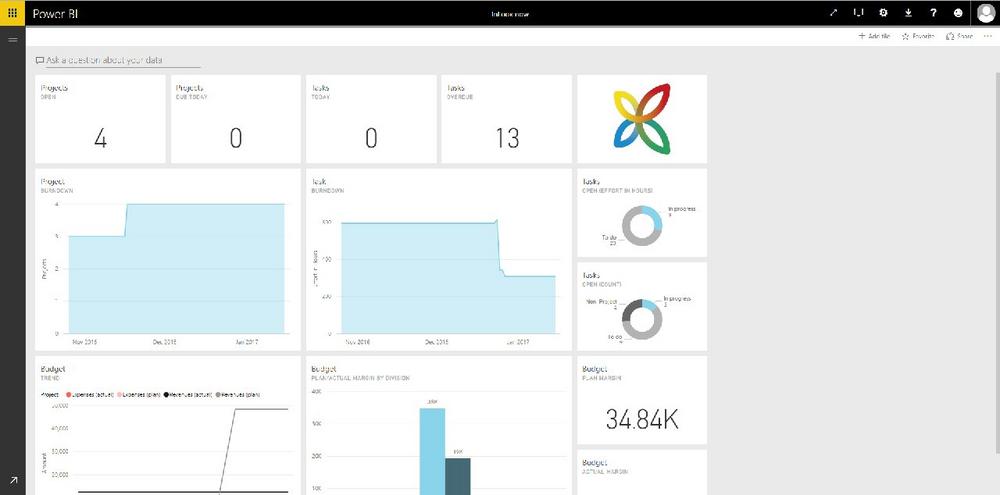Mark dashboard as Favorite with star
The image size is (1000, 495).
pyautogui.click(x=918, y=36)
